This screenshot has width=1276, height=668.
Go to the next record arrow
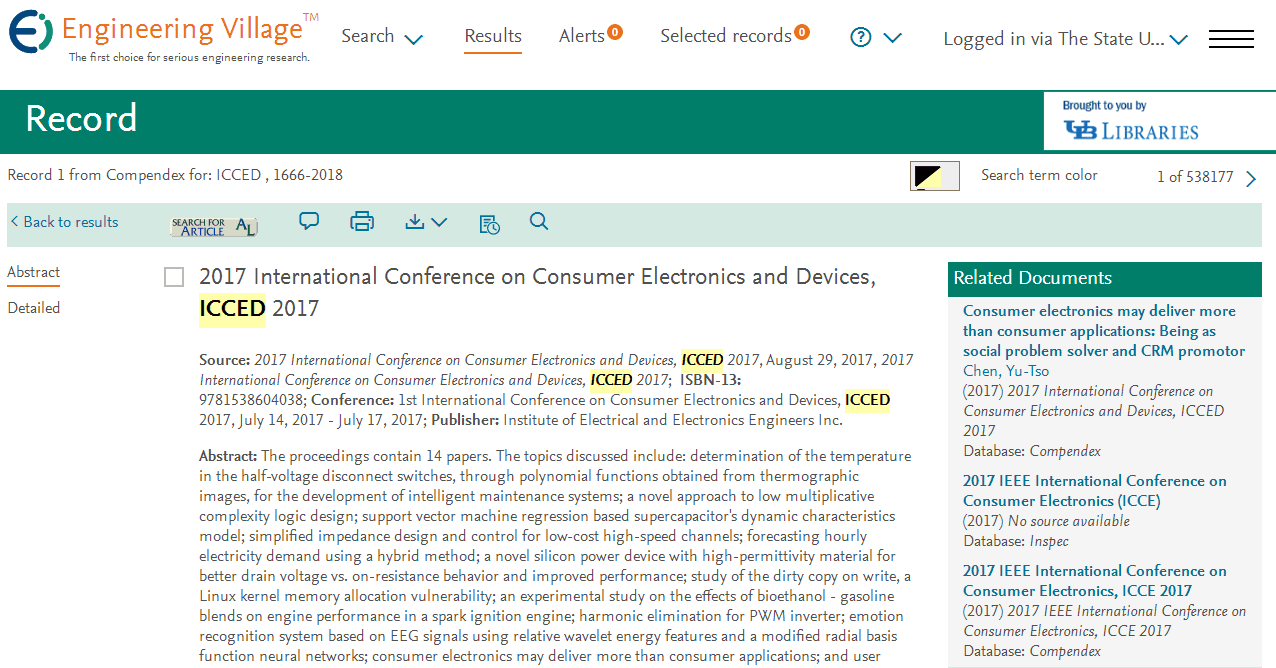pos(1251,178)
